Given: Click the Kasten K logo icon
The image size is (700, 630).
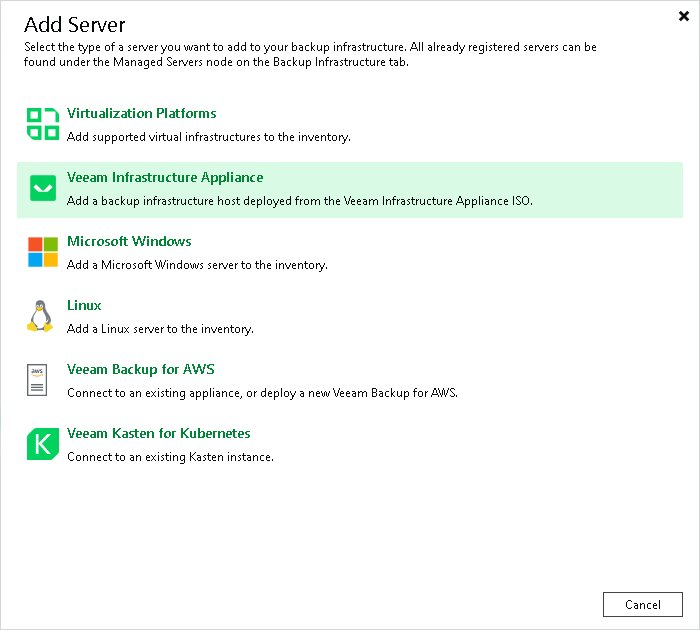Looking at the screenshot, I should [x=43, y=444].
